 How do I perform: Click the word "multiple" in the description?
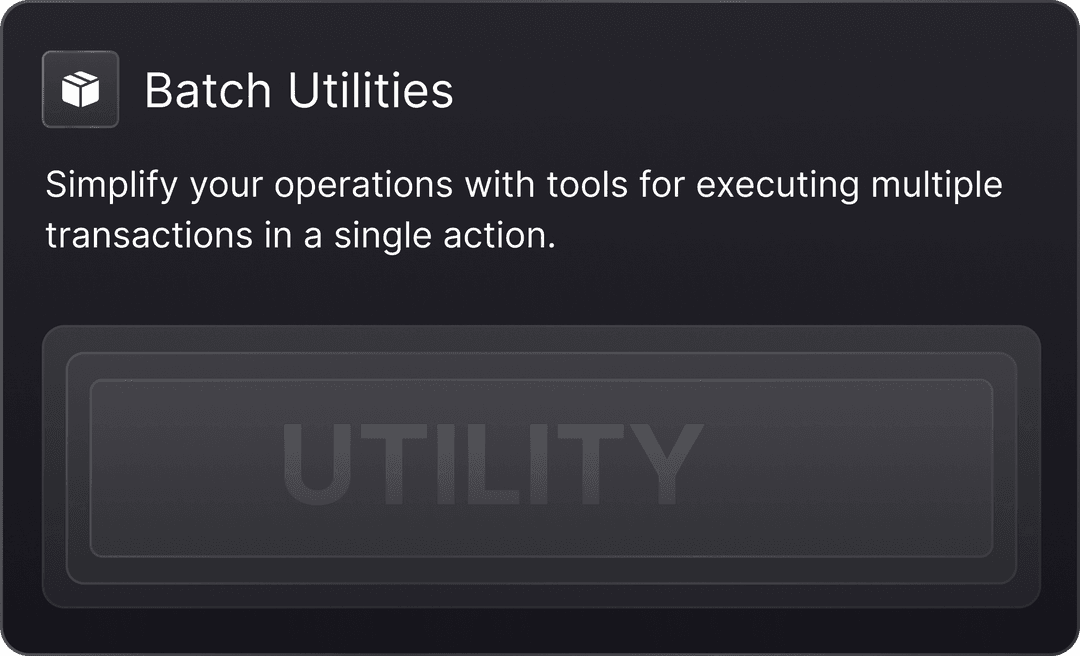click(936, 186)
